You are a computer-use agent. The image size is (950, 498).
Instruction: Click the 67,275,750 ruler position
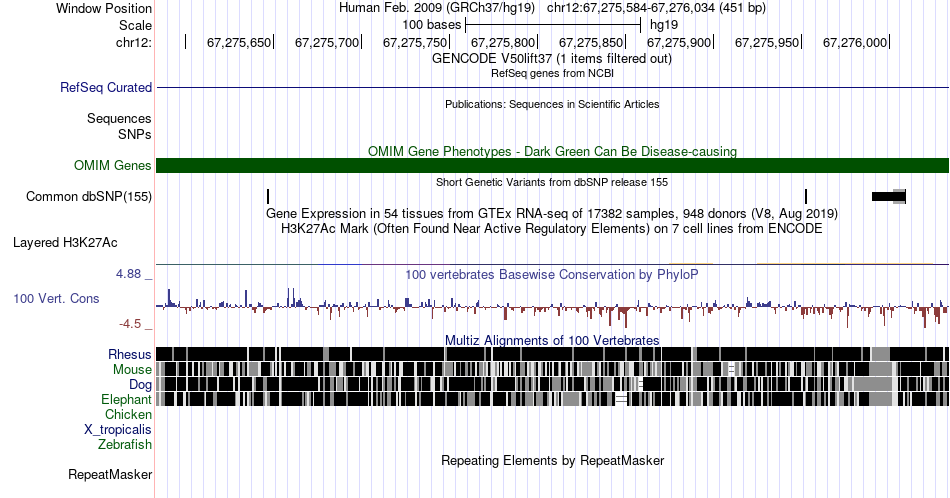point(415,42)
